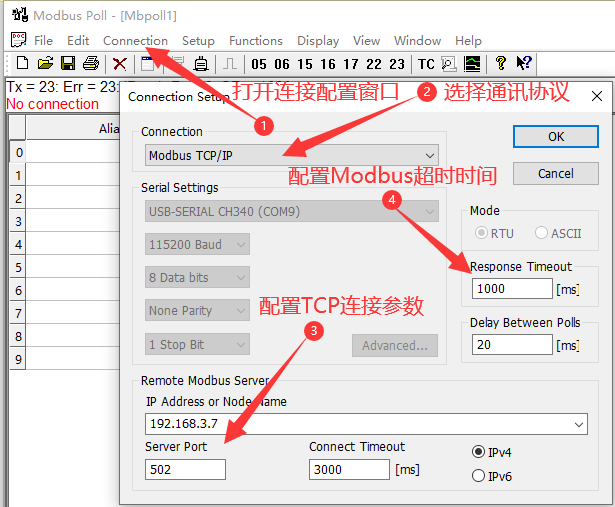Click the Modbus Poll title bar app icon

20,15
